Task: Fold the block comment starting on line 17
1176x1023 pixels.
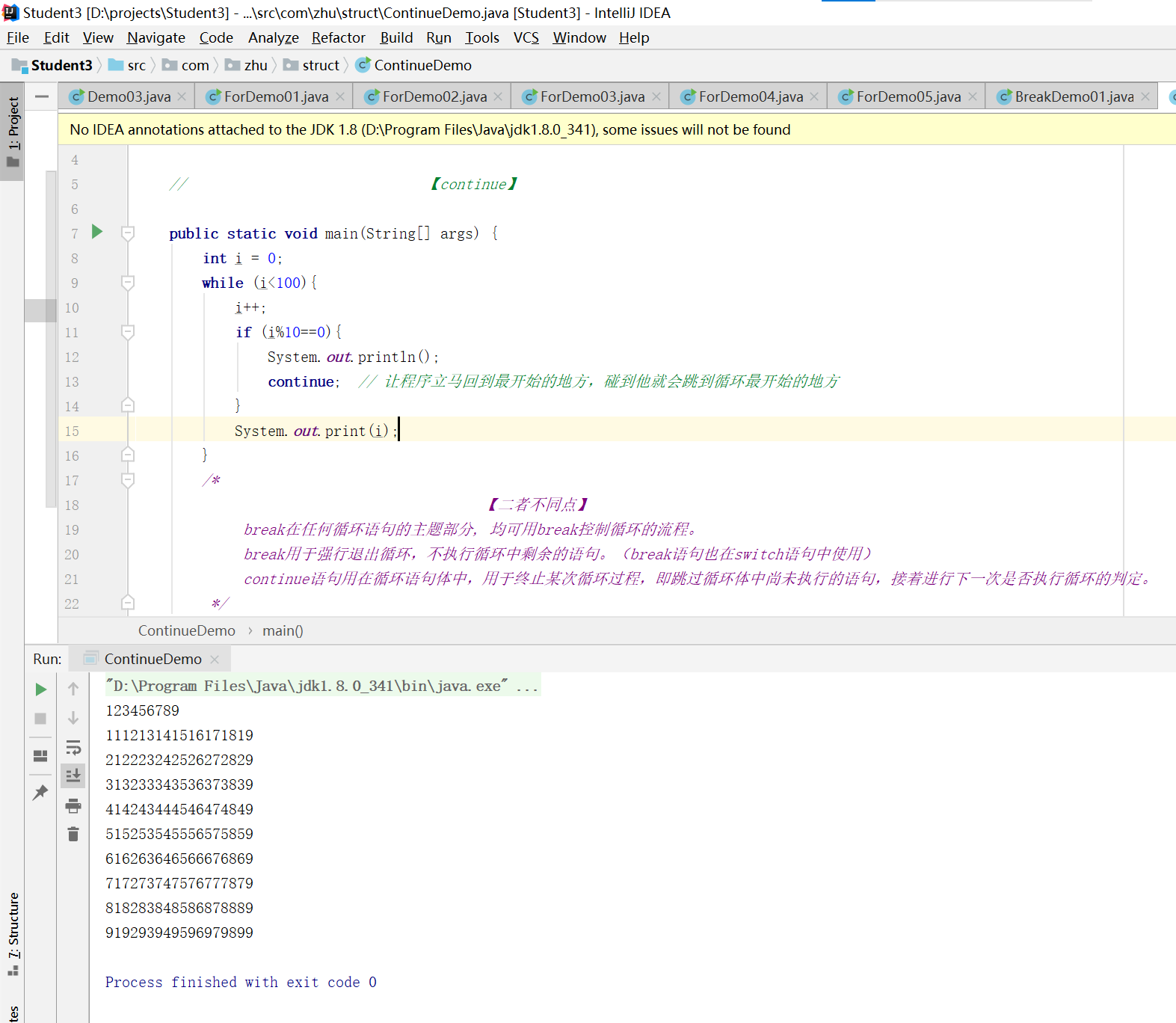Action: point(128,480)
